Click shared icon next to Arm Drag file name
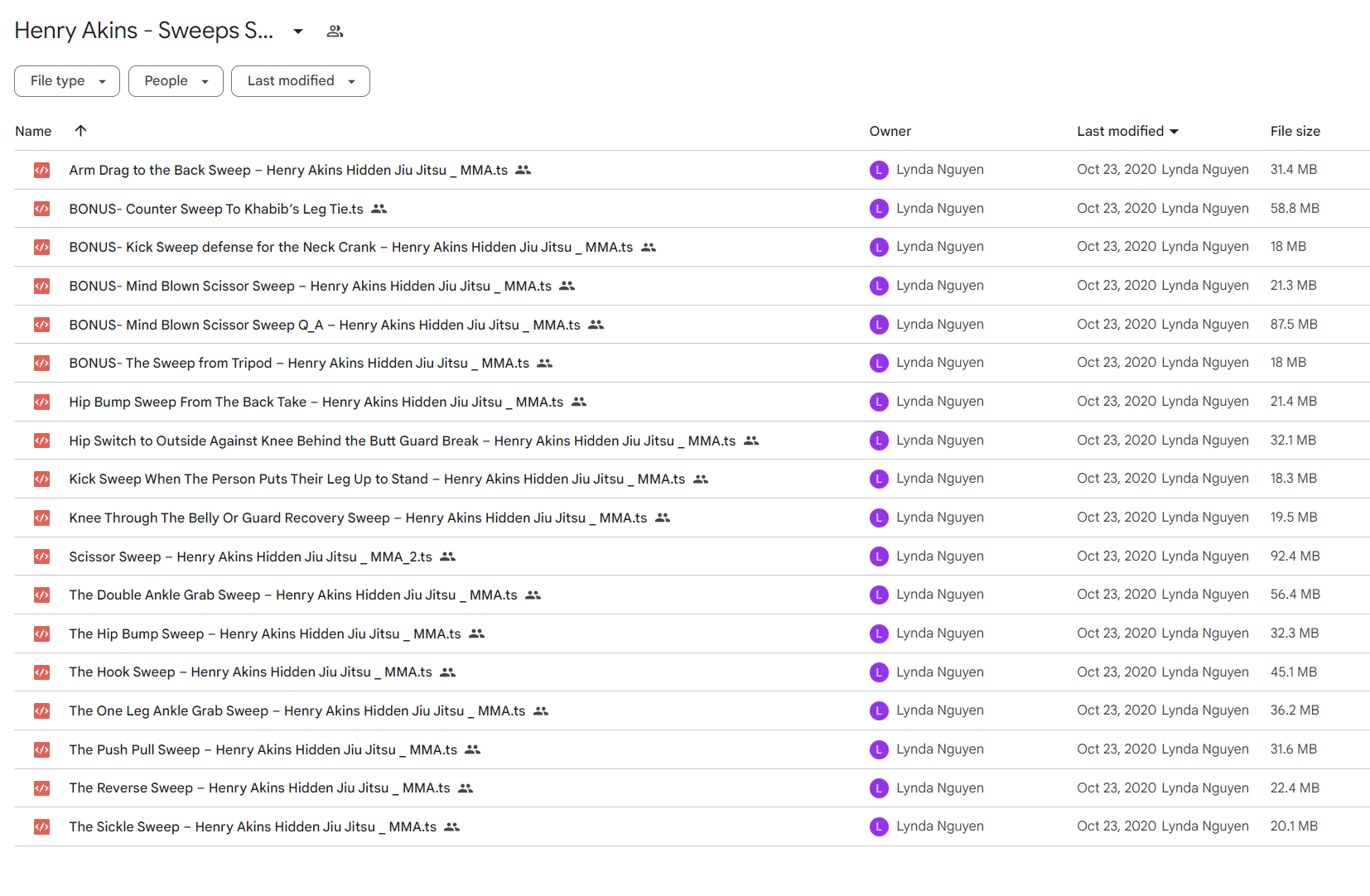Screen dimensions: 1370x896 [523, 170]
